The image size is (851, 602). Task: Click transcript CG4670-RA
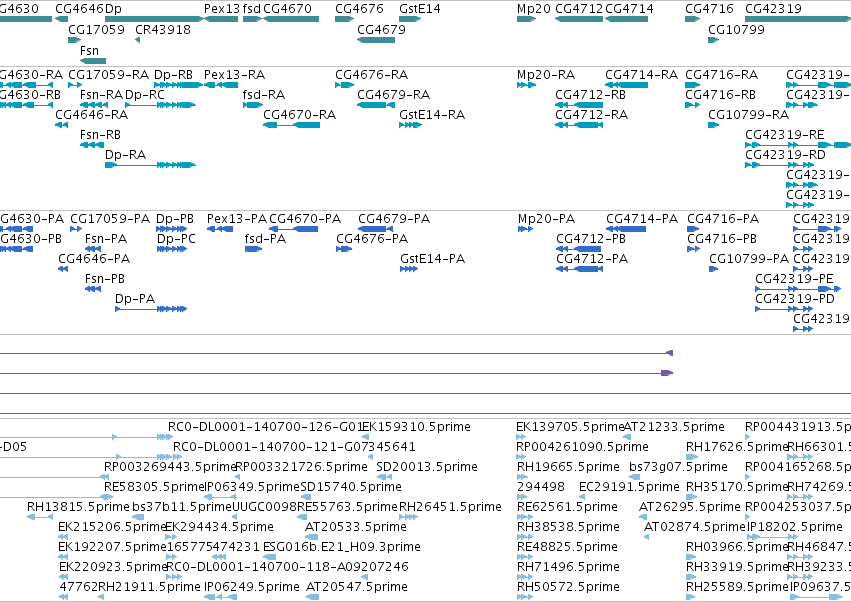[300, 115]
